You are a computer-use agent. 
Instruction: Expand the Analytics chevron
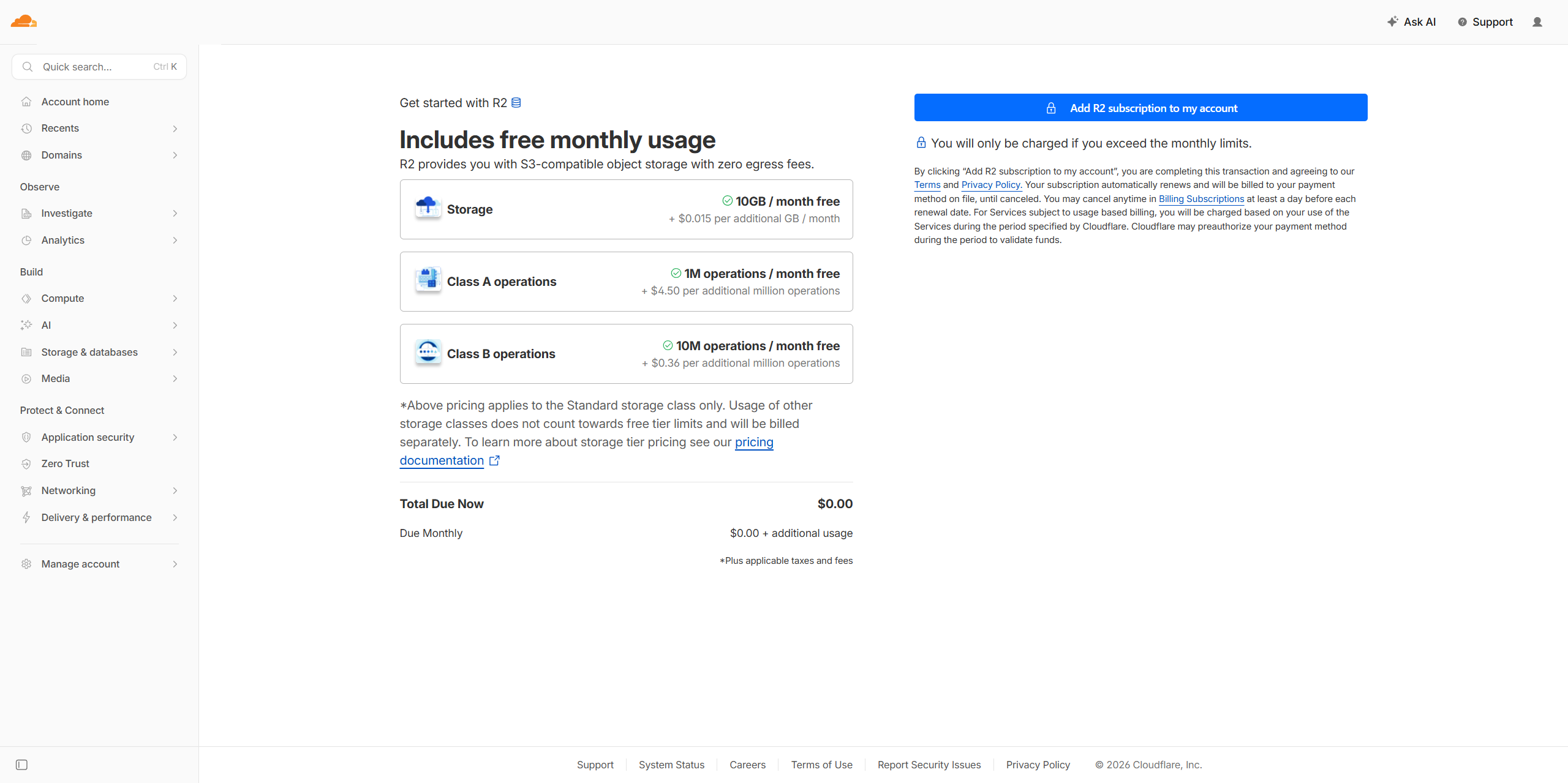(175, 241)
